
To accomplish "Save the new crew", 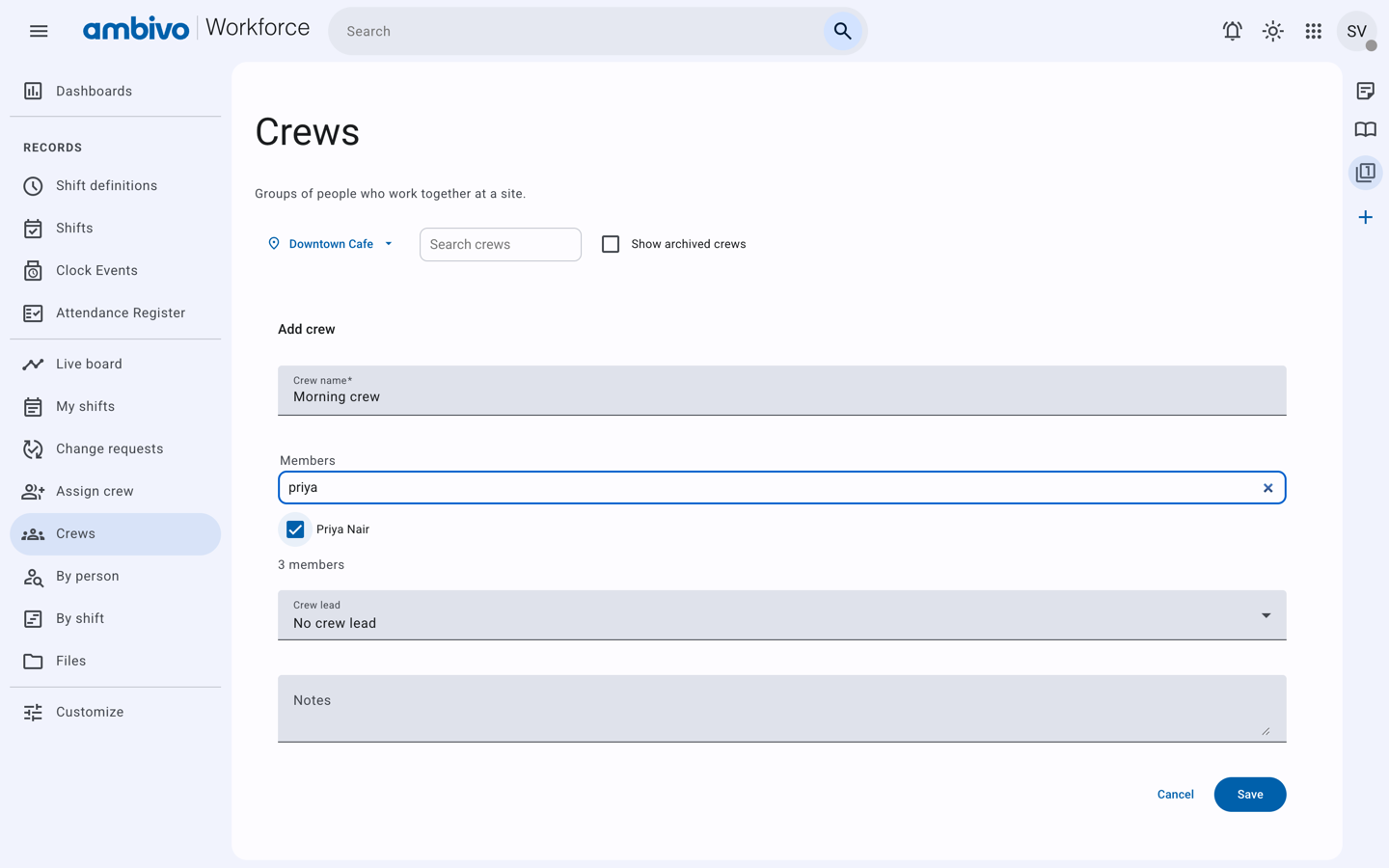I will pyautogui.click(x=1249, y=795).
